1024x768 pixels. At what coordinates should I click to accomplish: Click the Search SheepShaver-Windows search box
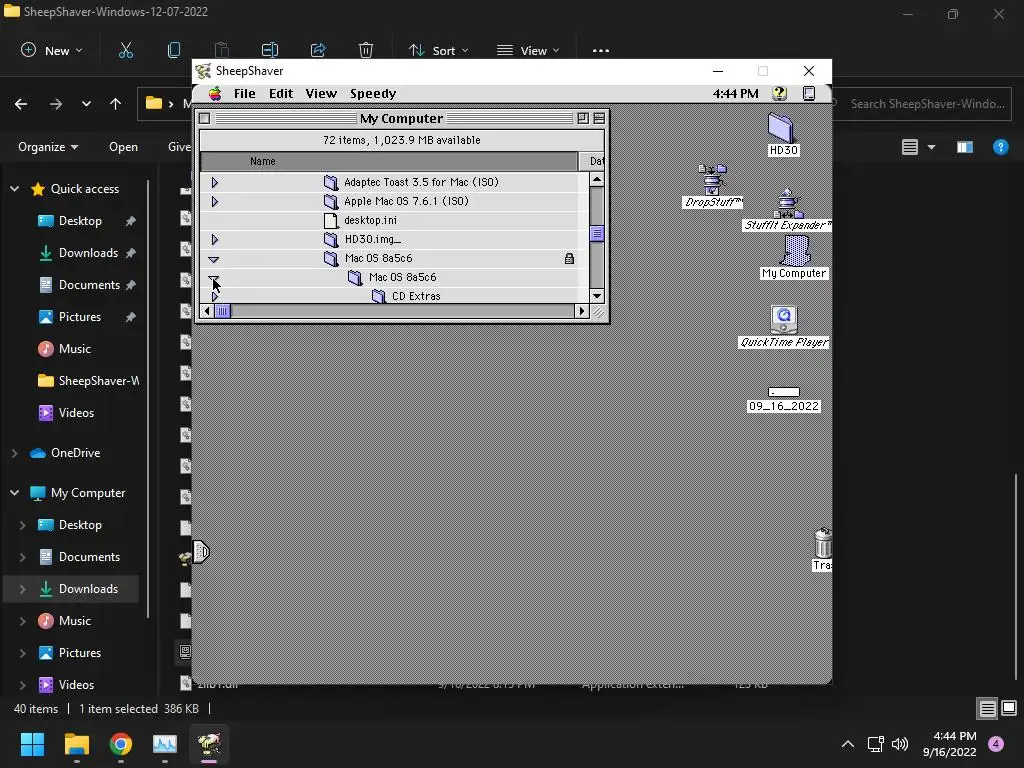(924, 104)
